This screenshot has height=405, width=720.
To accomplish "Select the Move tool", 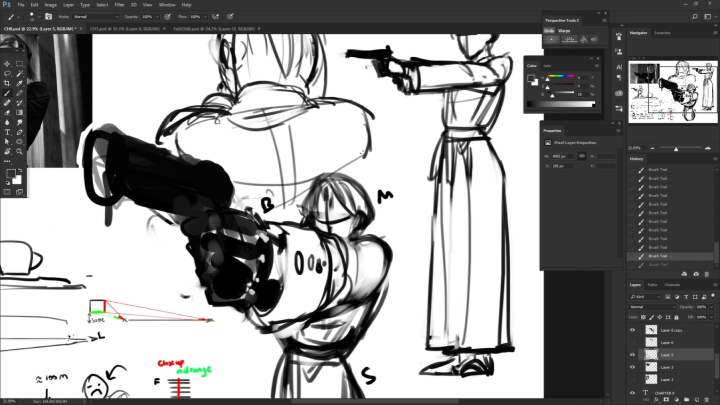I will [x=8, y=63].
